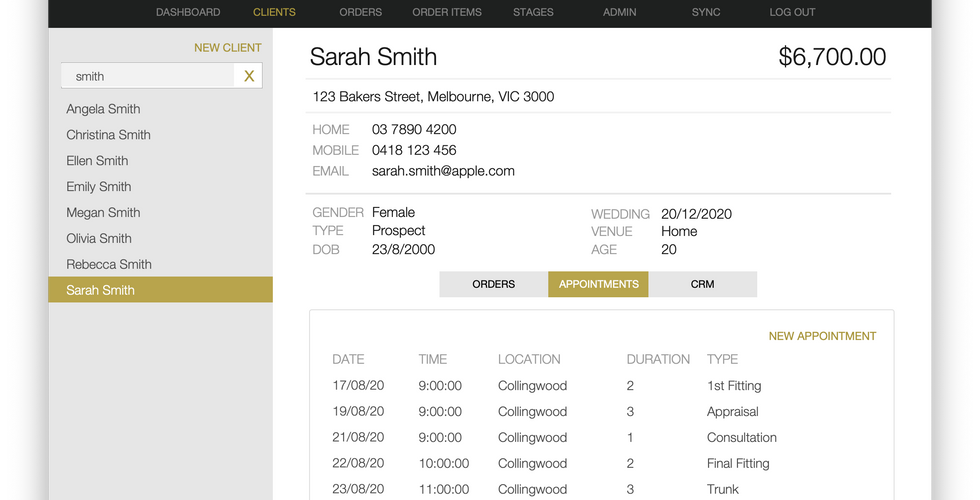Click the mobile number 0418 123 456
The height and width of the screenshot is (500, 980).
coord(414,150)
